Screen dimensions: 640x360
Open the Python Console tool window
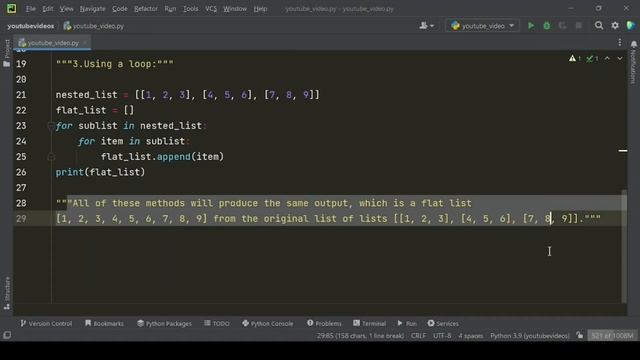click(x=267, y=323)
